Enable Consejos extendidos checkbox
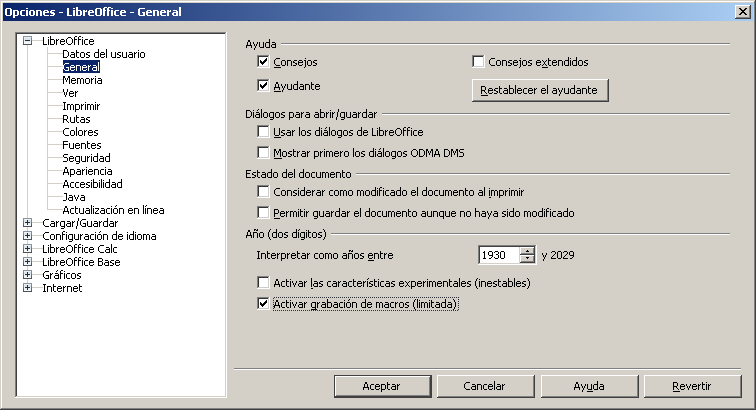 click(x=478, y=62)
